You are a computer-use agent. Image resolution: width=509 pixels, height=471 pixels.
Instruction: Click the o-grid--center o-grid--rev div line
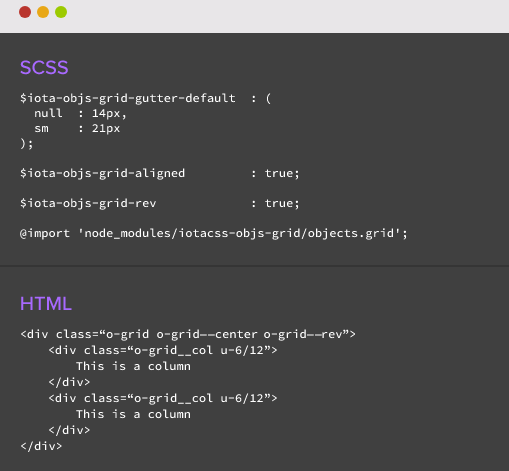[188, 334]
